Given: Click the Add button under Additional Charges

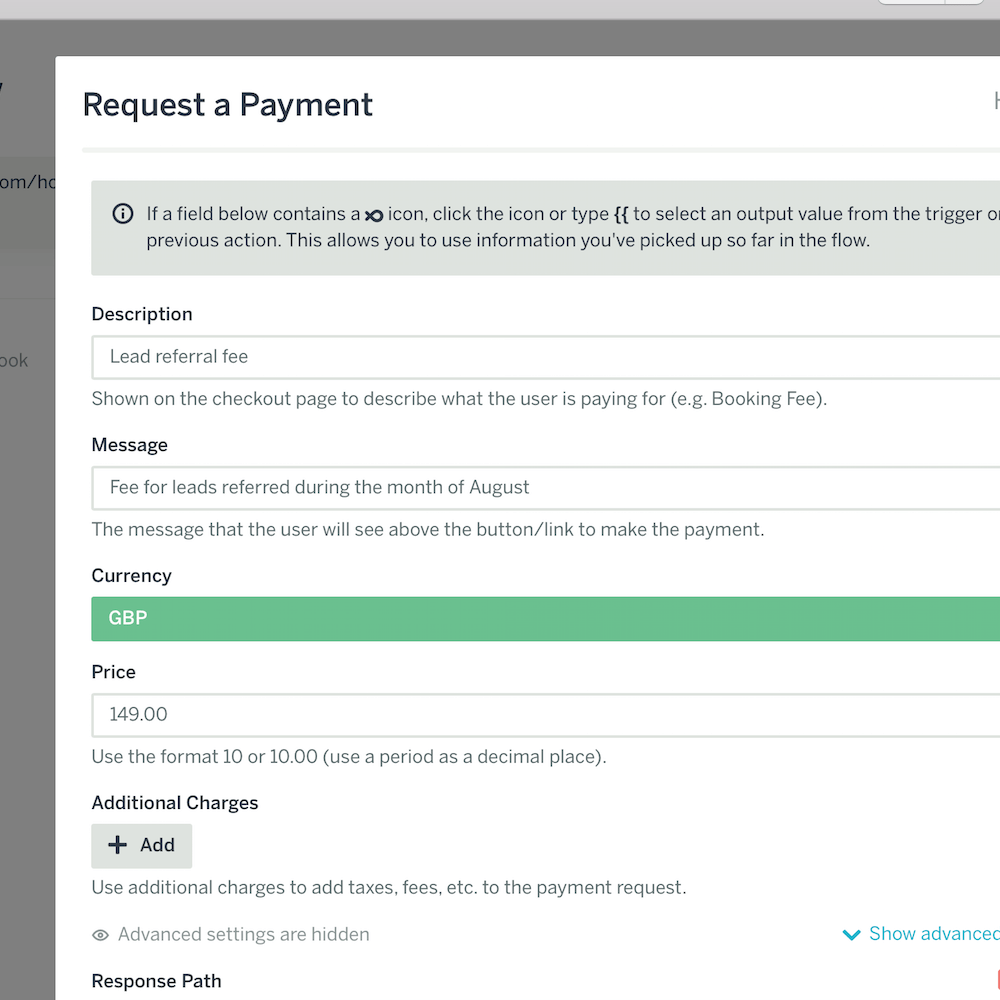Looking at the screenshot, I should (x=141, y=845).
